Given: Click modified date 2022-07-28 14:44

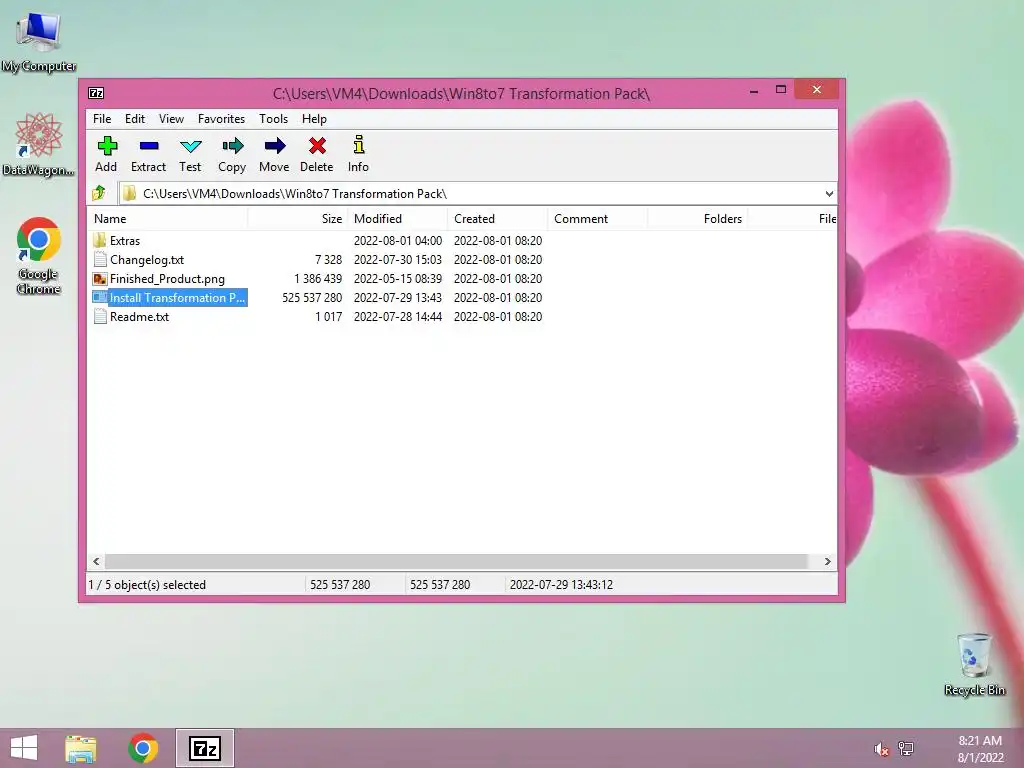Looking at the screenshot, I should [398, 317].
